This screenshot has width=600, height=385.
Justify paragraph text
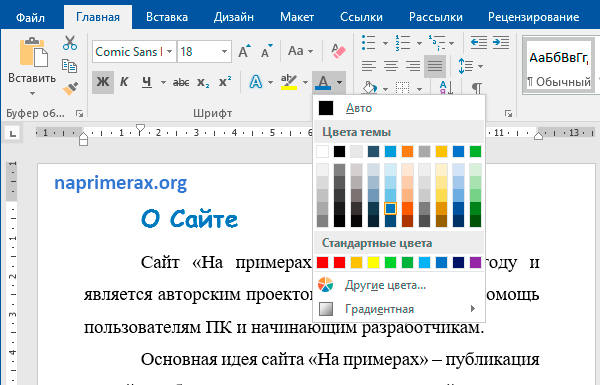pos(435,66)
